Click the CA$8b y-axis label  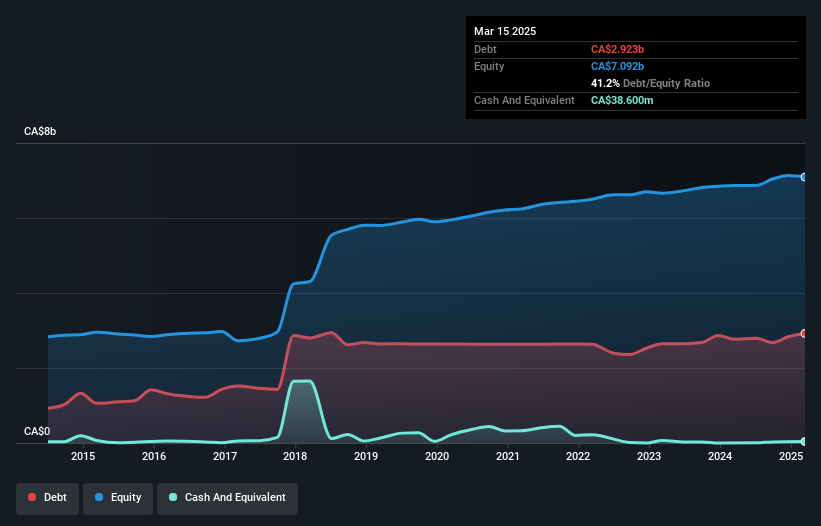(40, 131)
